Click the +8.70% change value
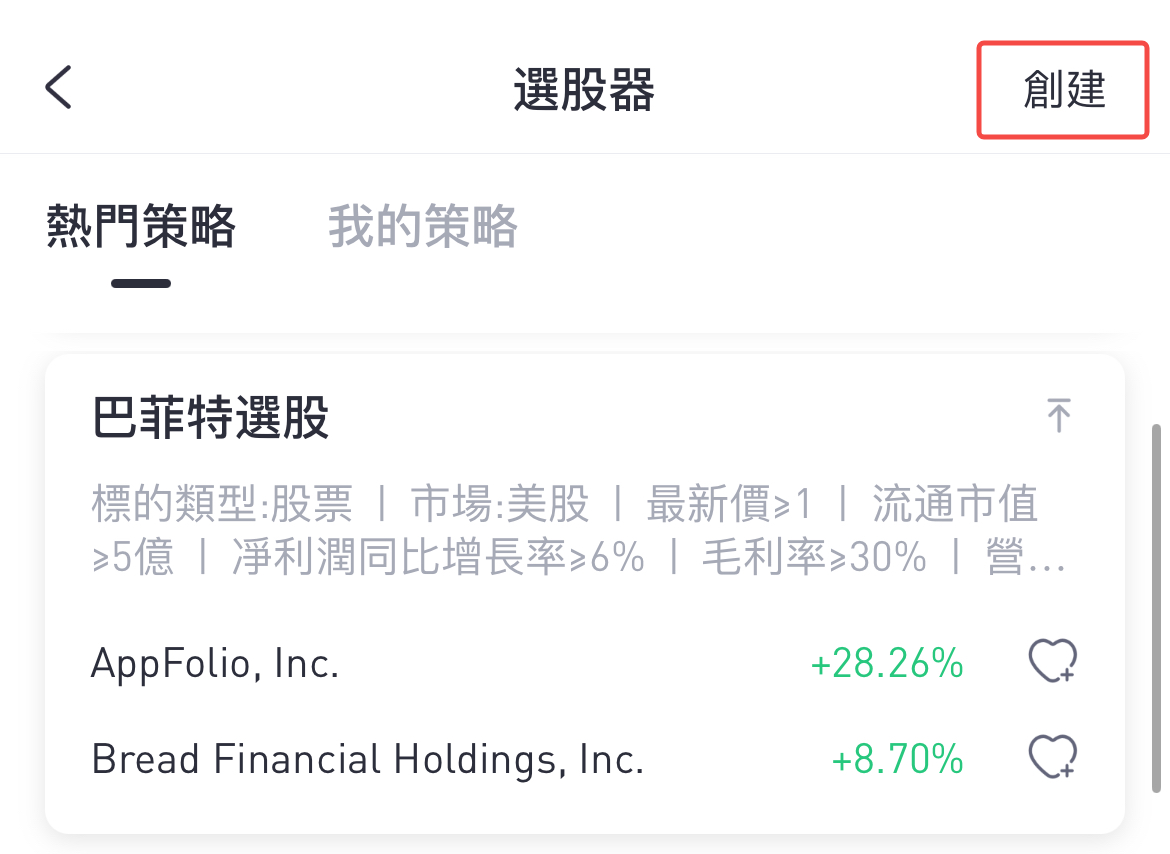The image size is (1170, 854). click(x=897, y=759)
